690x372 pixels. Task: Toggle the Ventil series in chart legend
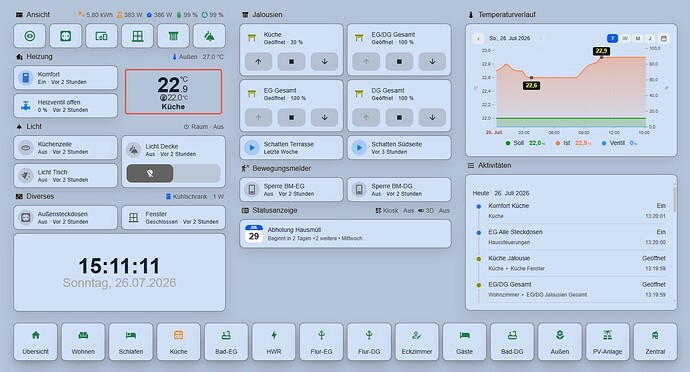(619, 143)
